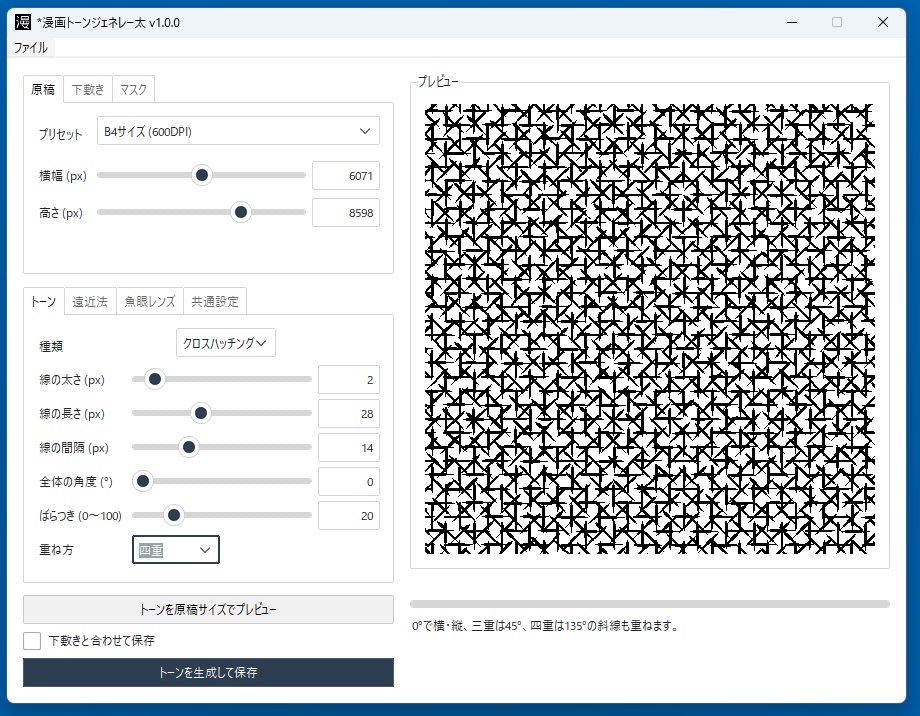Expand the プリセット dropdown
The image size is (920, 716).
pyautogui.click(x=238, y=131)
